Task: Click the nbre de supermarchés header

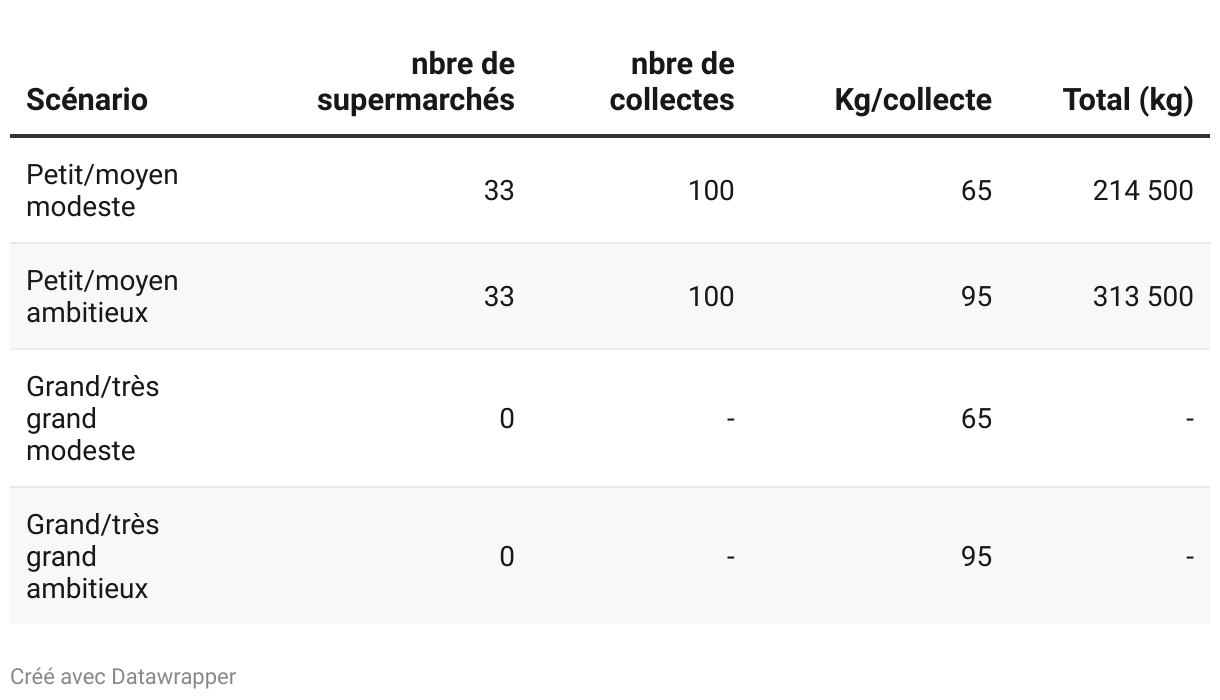Action: tap(416, 83)
